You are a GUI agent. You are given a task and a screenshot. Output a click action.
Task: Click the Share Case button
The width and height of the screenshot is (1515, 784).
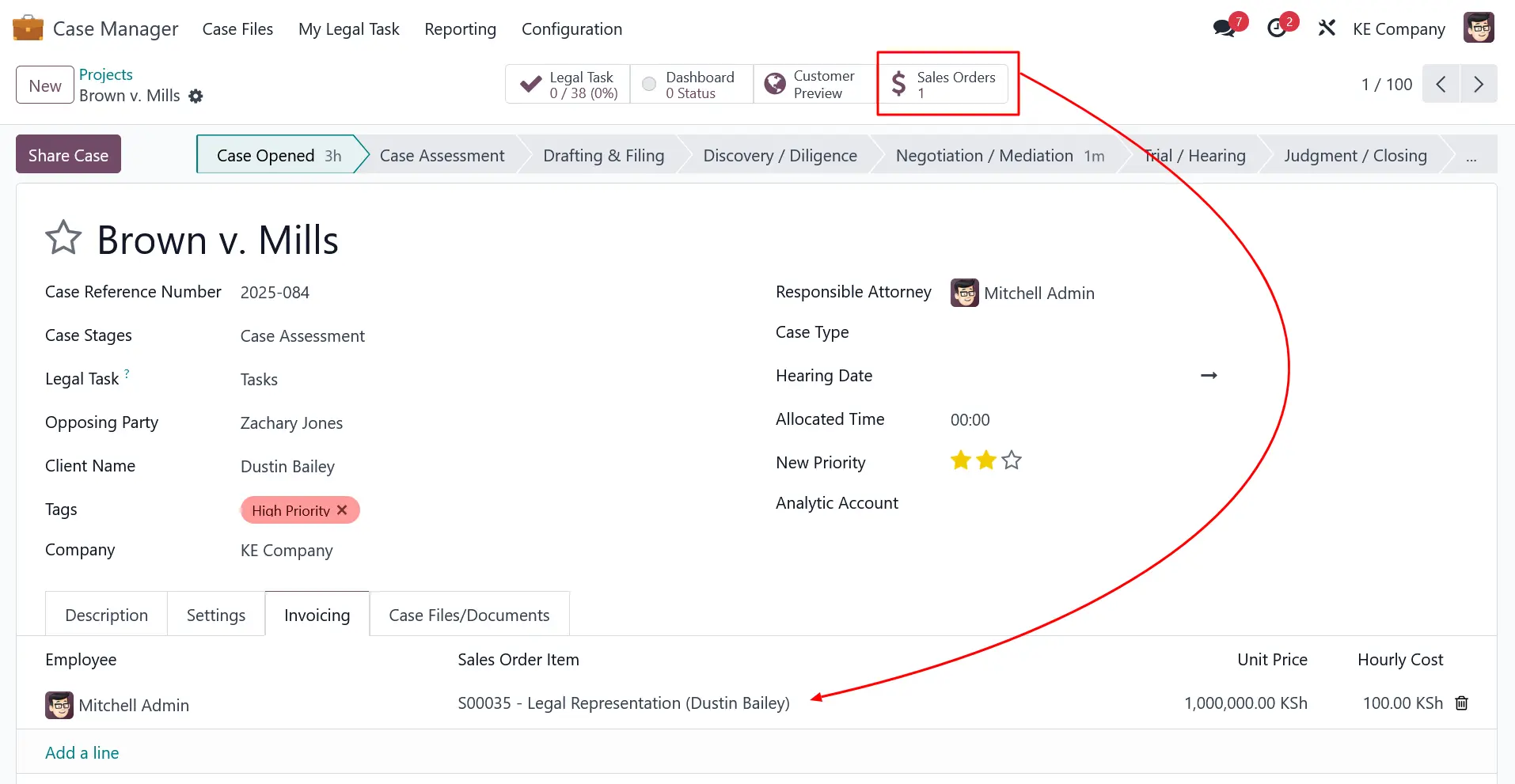pos(68,155)
